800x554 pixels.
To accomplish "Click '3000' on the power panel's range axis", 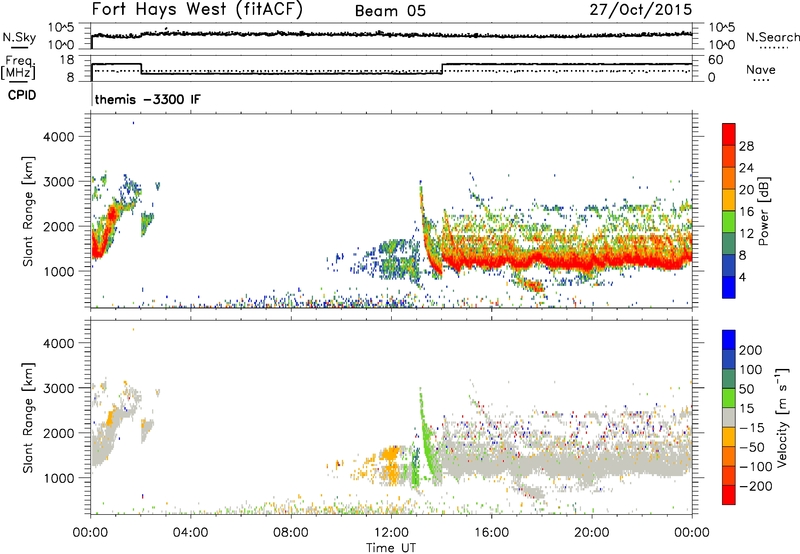I will 59,182.
